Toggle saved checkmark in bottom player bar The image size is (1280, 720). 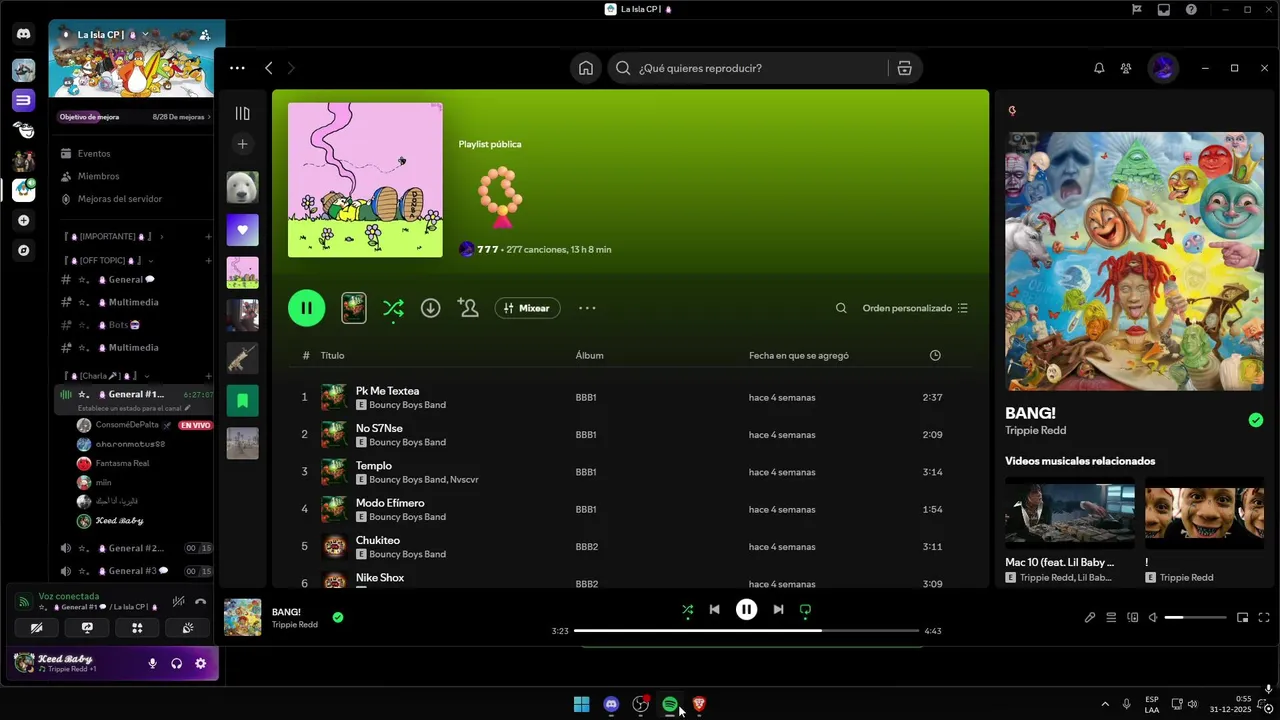(338, 617)
